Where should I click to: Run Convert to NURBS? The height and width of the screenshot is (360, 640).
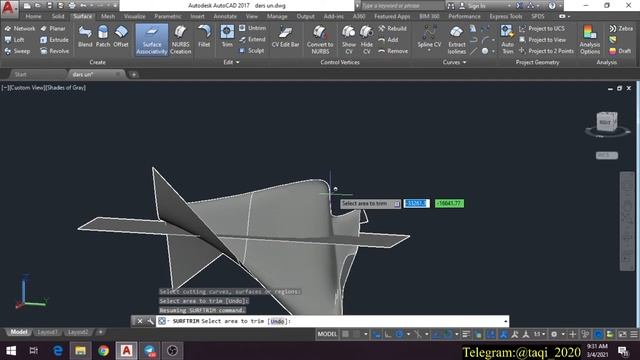tap(320, 40)
